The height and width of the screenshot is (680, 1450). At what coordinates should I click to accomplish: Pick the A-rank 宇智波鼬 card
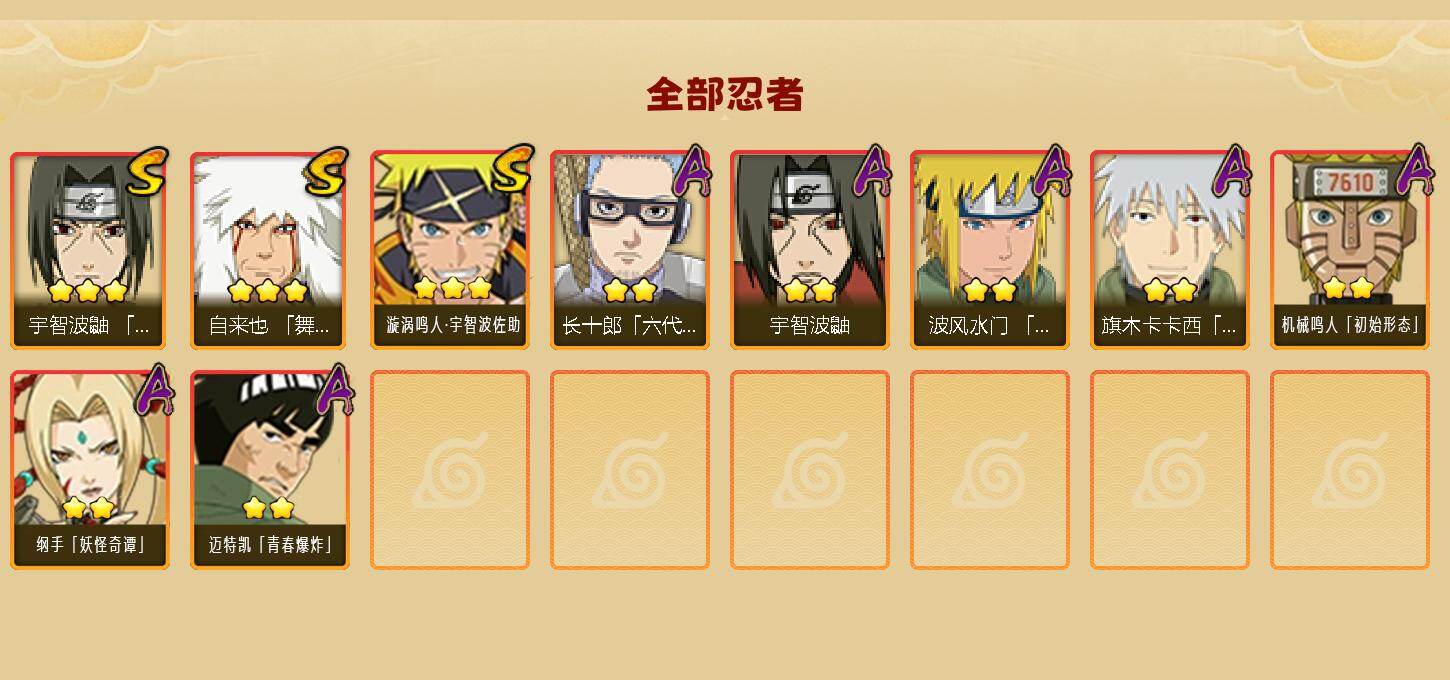(x=810, y=250)
